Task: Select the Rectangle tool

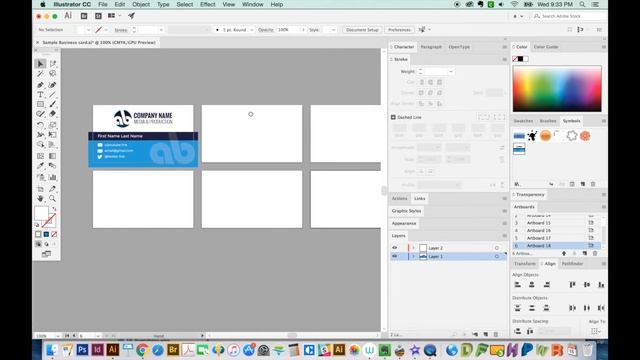Action: (x=40, y=104)
